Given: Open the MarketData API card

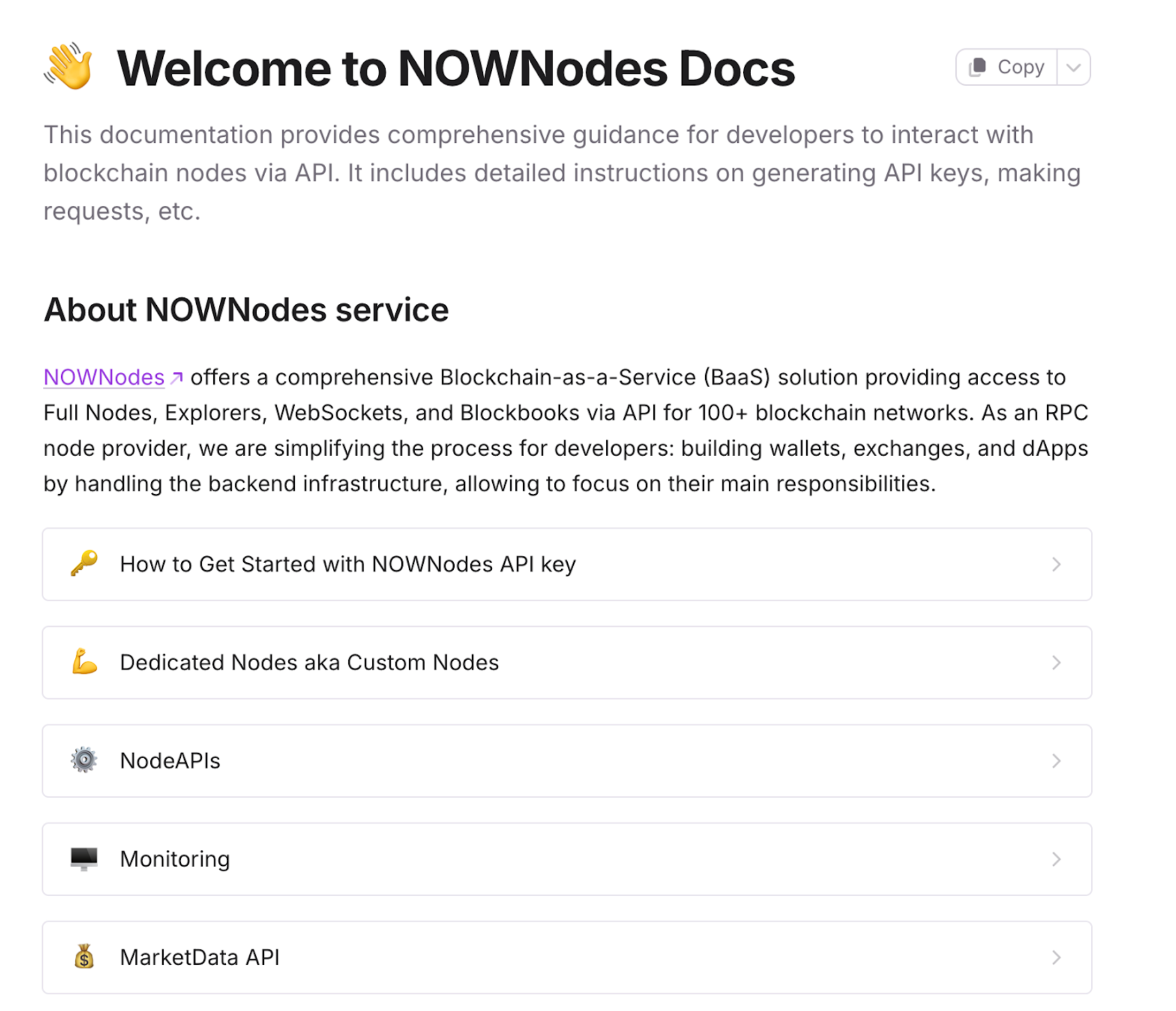Looking at the screenshot, I should (x=567, y=957).
